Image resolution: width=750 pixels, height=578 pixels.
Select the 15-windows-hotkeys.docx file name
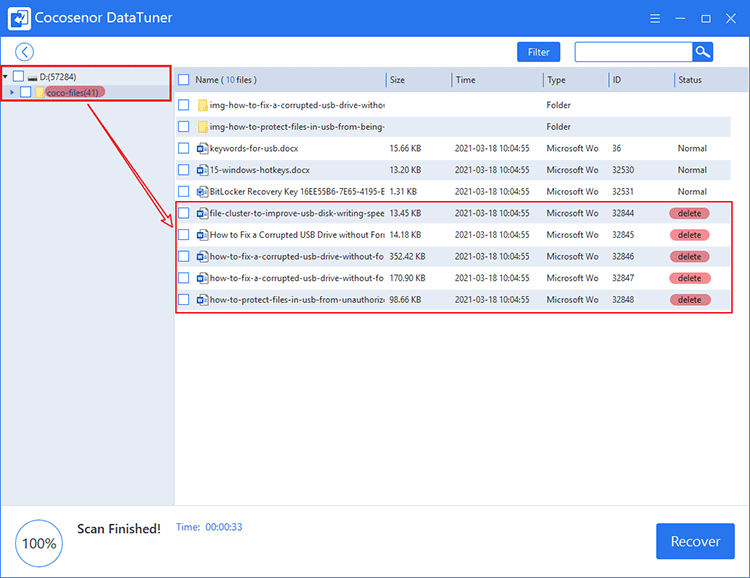point(260,170)
